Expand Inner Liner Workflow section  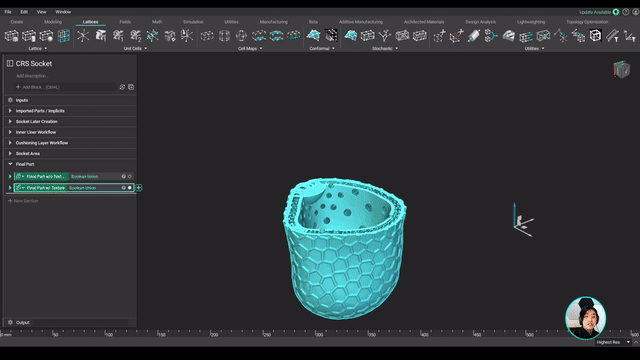[10, 132]
